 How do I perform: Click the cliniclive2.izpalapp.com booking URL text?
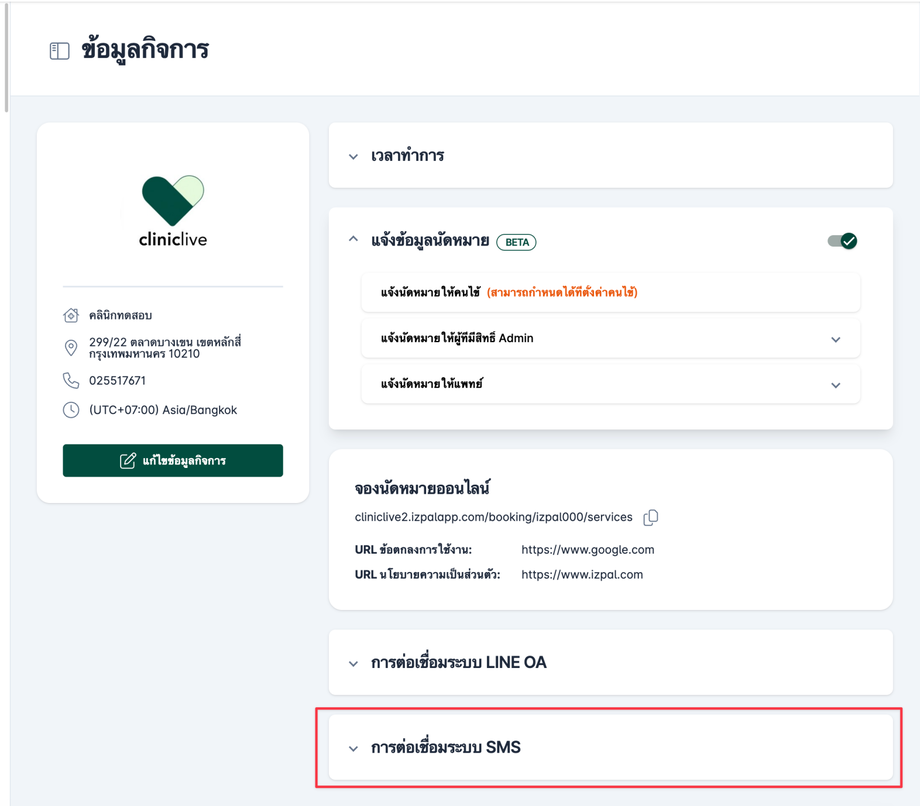coord(493,518)
